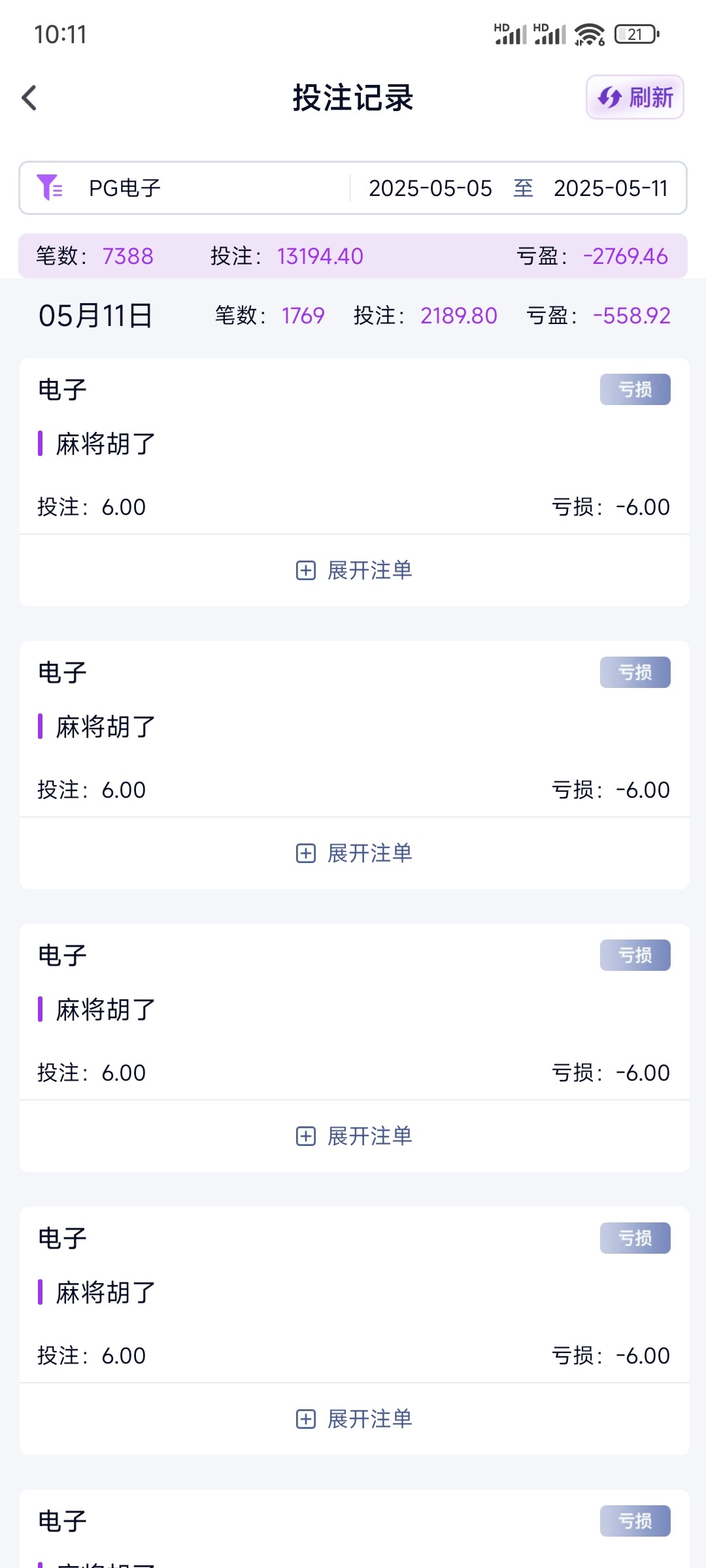This screenshot has height=1568, width=706.
Task: Expand 展开注单 in the fourth record
Action: click(369, 1419)
